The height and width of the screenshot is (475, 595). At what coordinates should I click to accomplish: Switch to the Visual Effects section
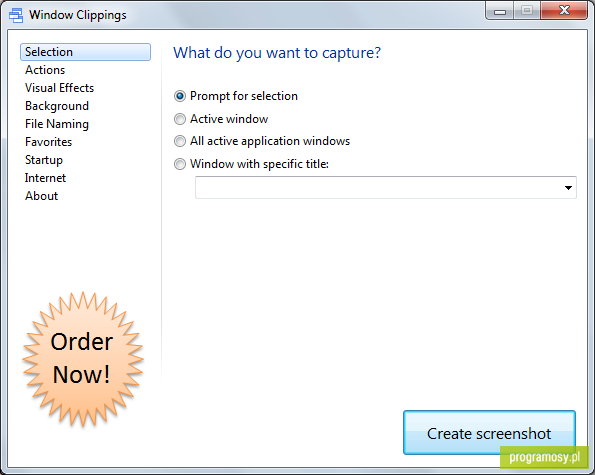[59, 88]
